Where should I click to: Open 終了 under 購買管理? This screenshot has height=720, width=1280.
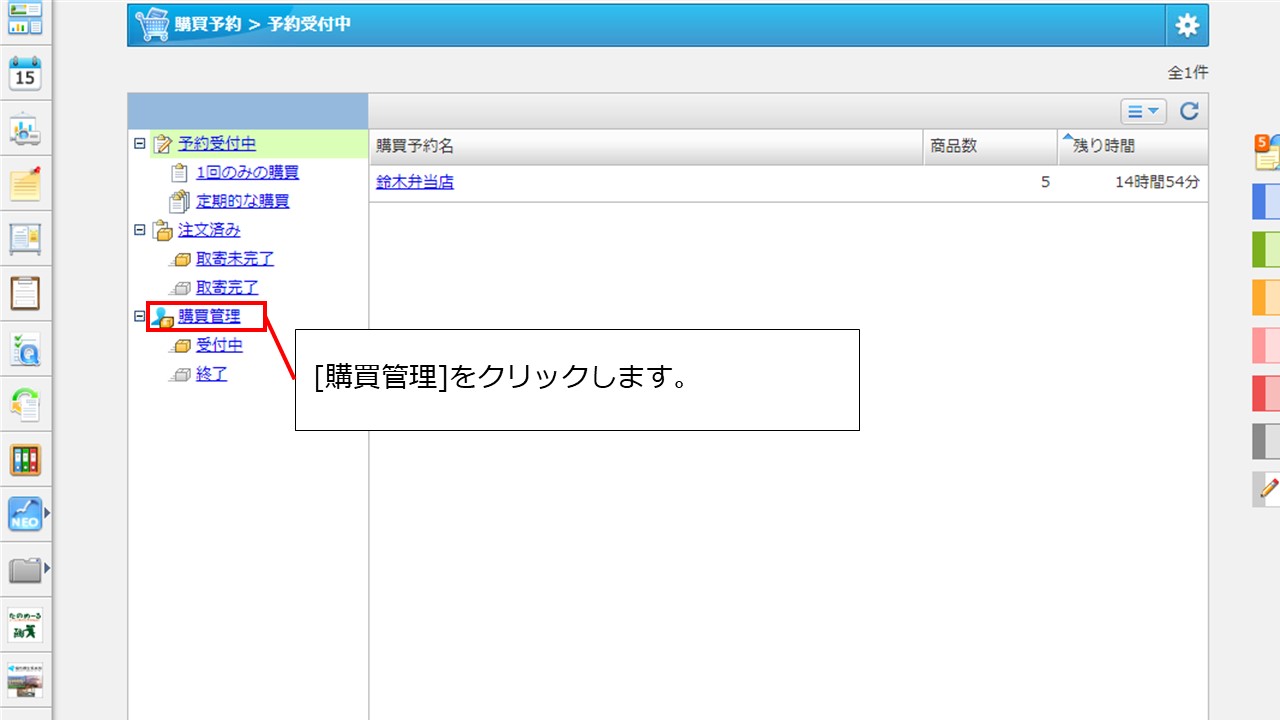coord(212,374)
